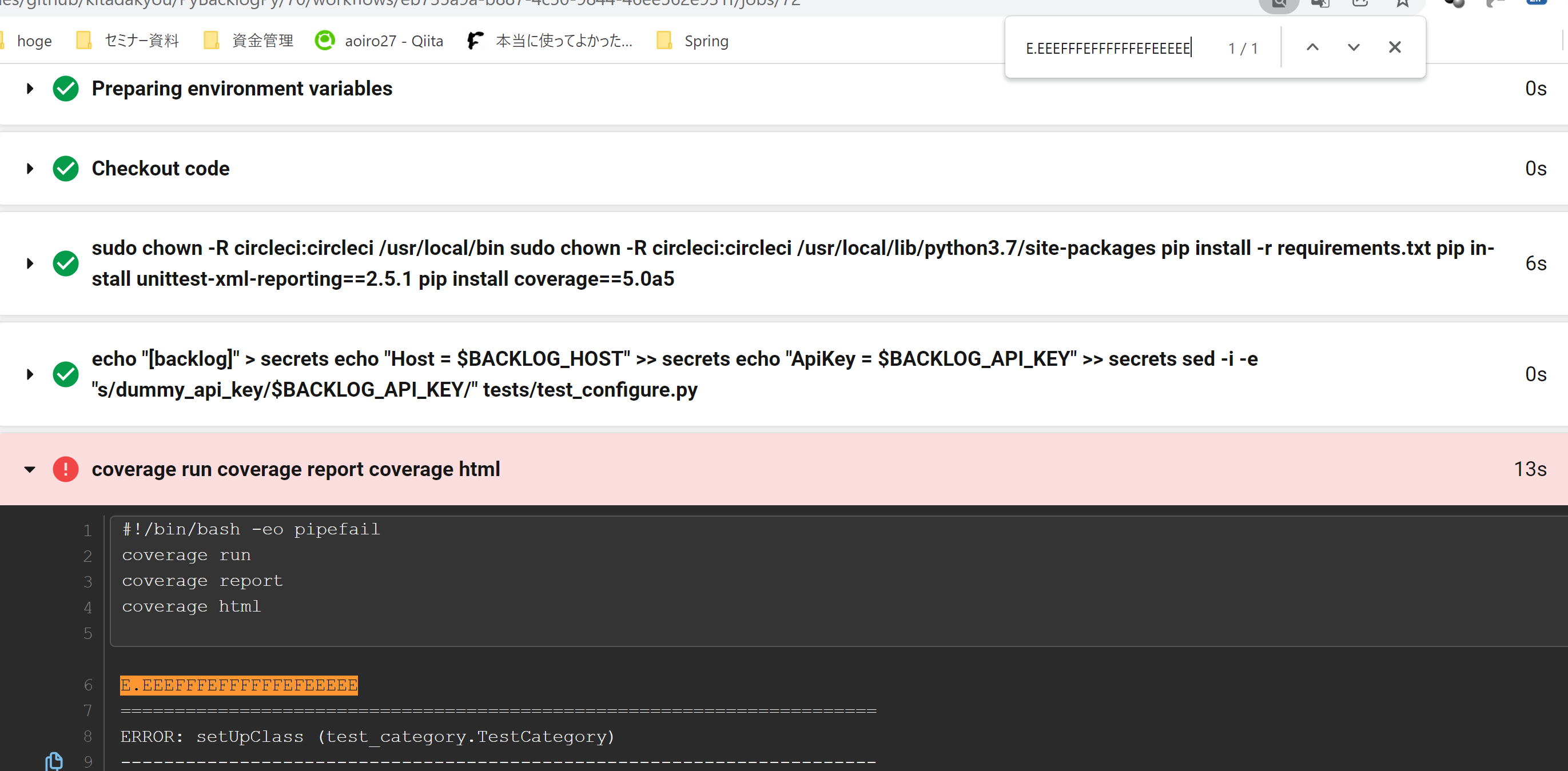Click the green check icon on Preparing environment variables
This screenshot has height=771, width=1568.
click(x=65, y=89)
